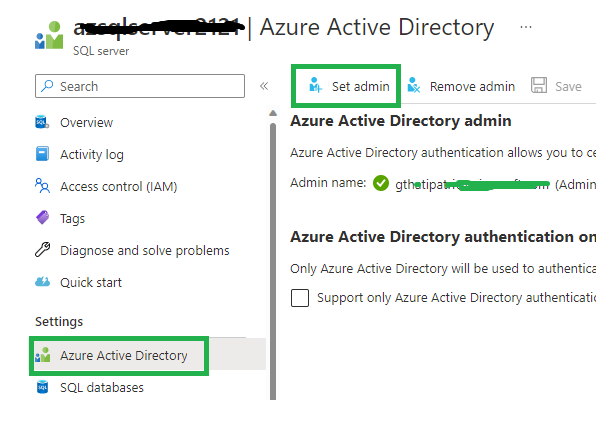This screenshot has width=616, height=439.
Task: Enable Support only Azure Active Directory authentication checkbox
Action: [x=299, y=298]
